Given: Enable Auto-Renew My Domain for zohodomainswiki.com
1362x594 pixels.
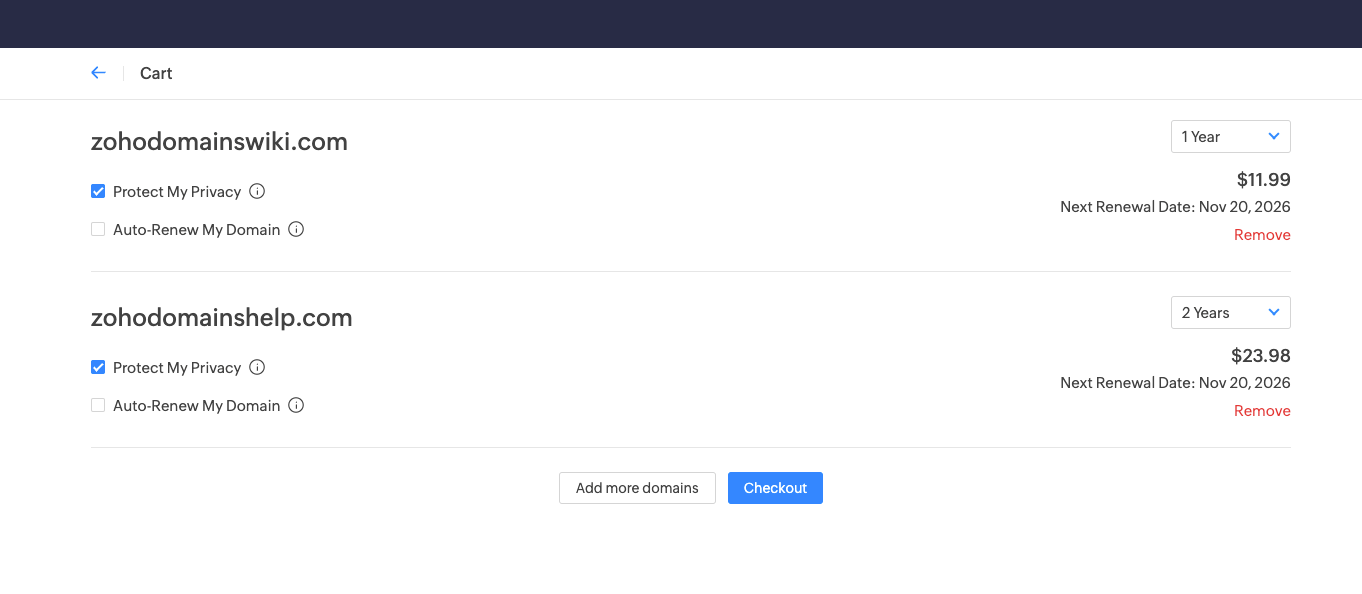Looking at the screenshot, I should click(98, 229).
